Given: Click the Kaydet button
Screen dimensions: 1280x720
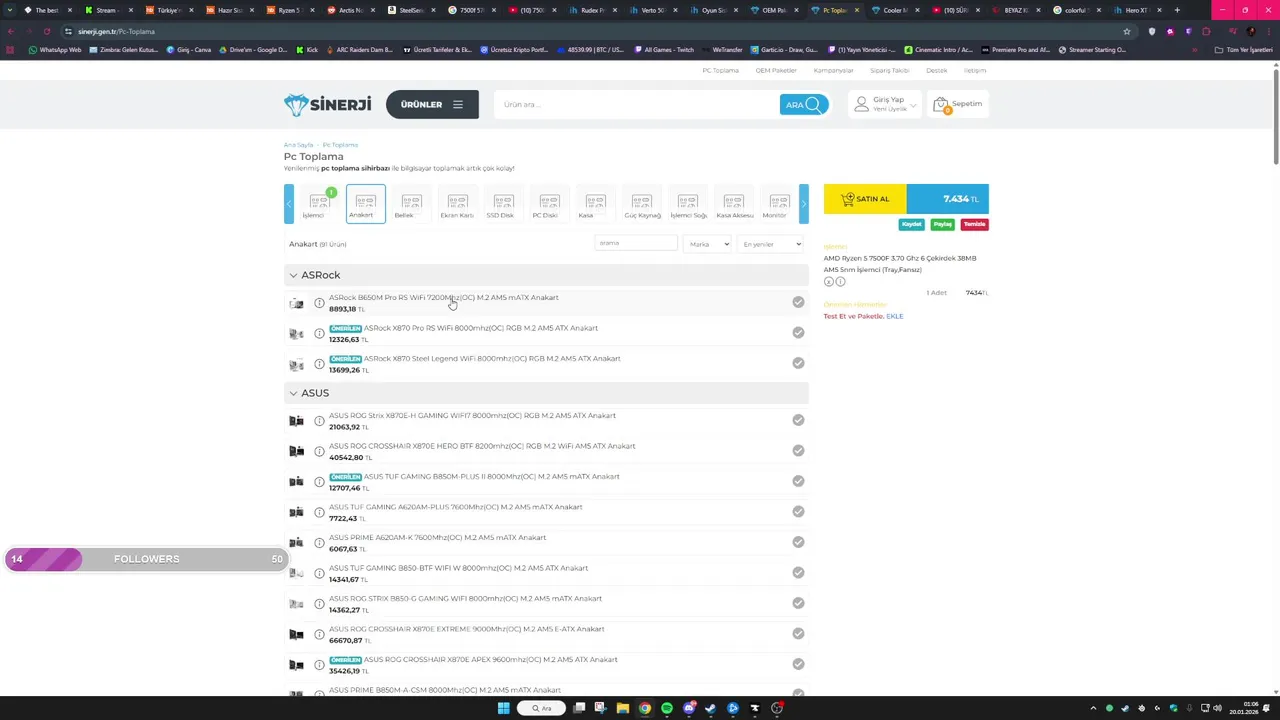Looking at the screenshot, I should pos(911,224).
